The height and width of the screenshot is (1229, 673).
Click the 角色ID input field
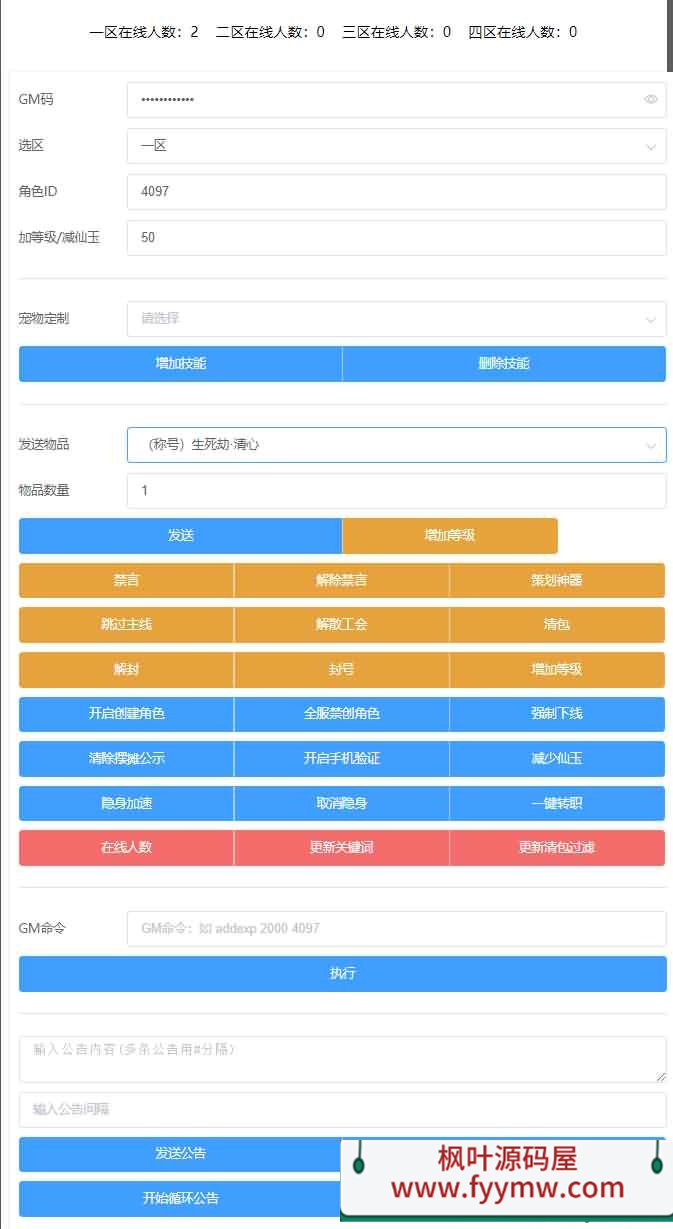396,191
